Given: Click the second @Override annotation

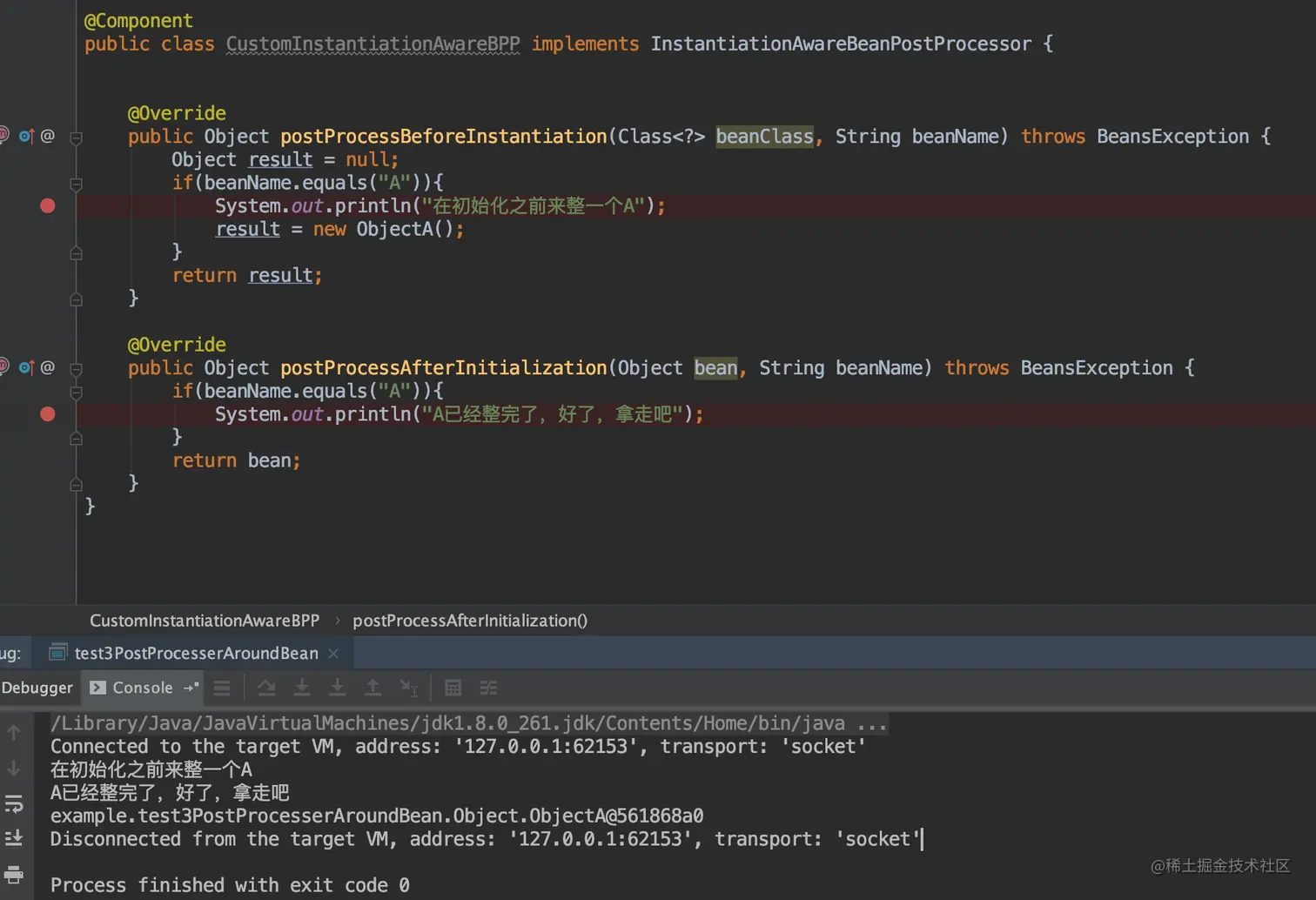Looking at the screenshot, I should (x=177, y=345).
